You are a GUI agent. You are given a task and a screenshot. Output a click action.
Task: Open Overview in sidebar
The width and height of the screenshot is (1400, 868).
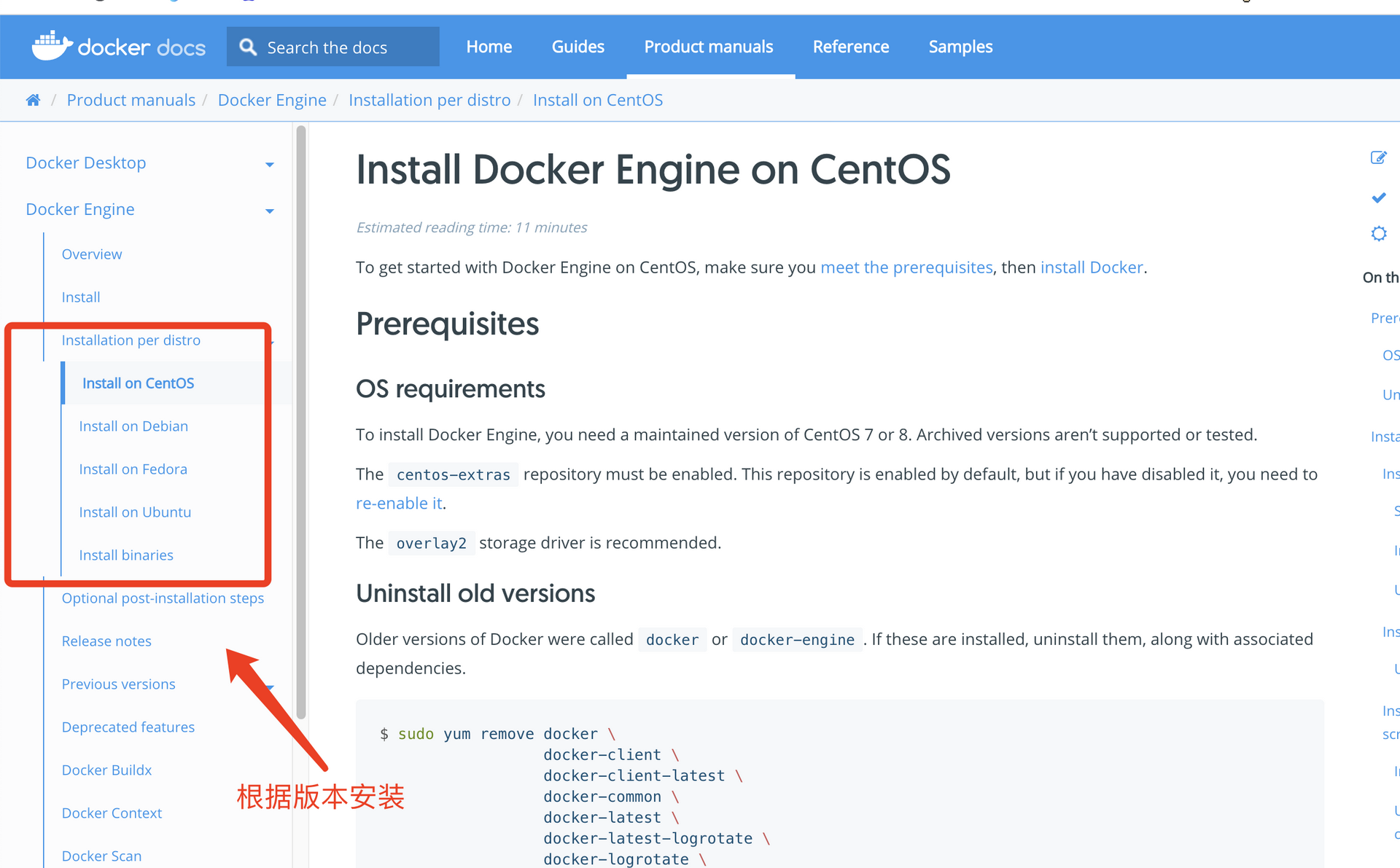coord(92,254)
